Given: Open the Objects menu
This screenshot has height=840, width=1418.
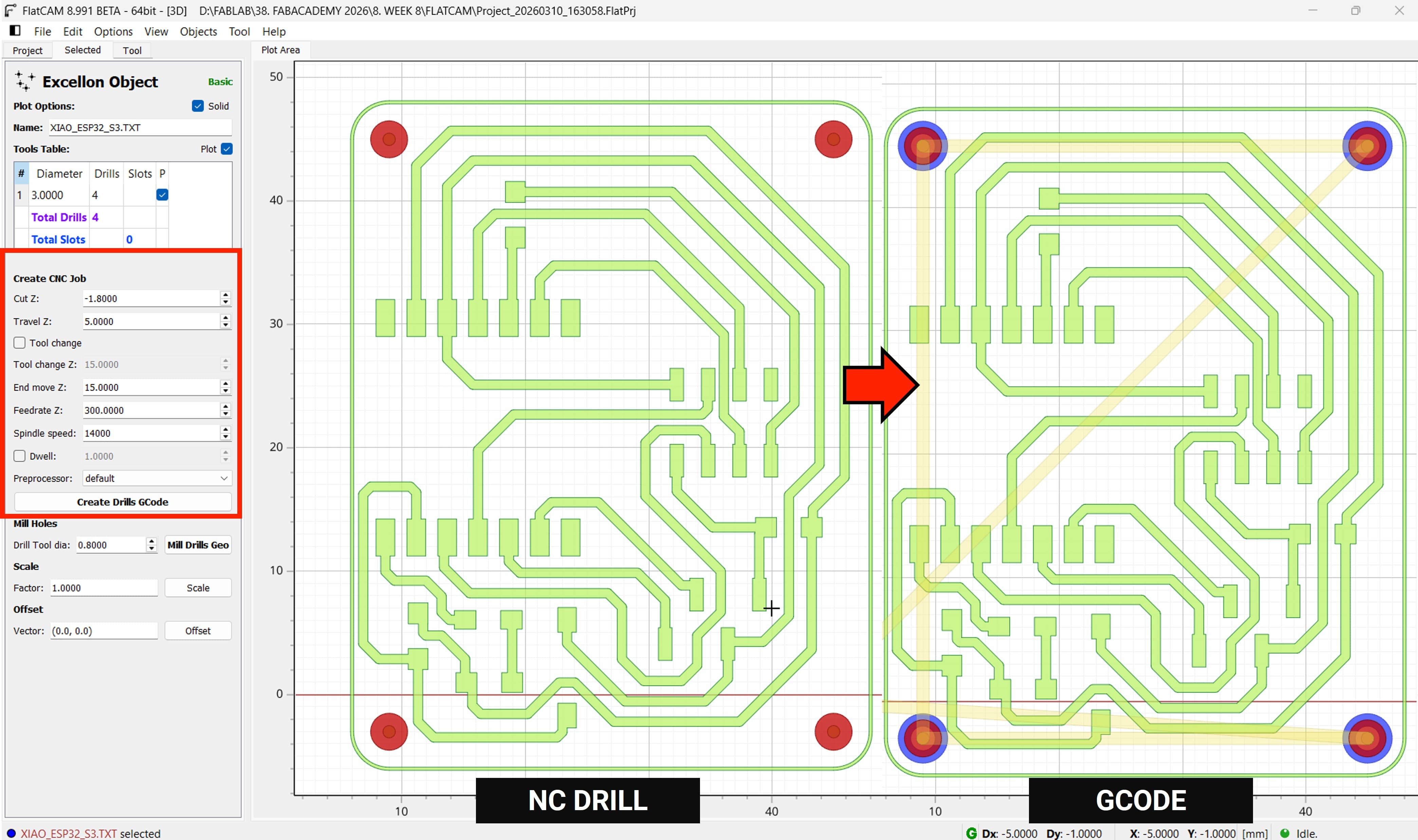Looking at the screenshot, I should (198, 32).
